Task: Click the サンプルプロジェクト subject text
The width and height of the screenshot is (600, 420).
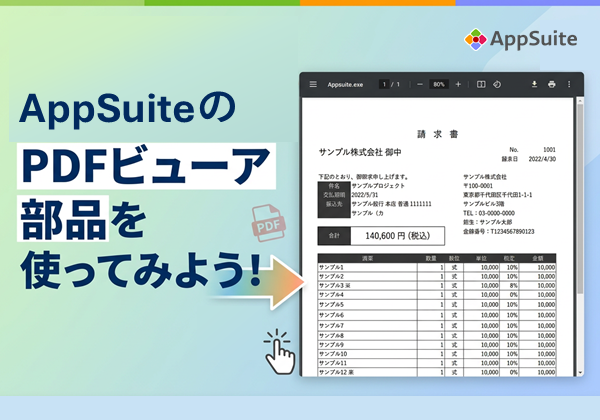Action: 378,186
